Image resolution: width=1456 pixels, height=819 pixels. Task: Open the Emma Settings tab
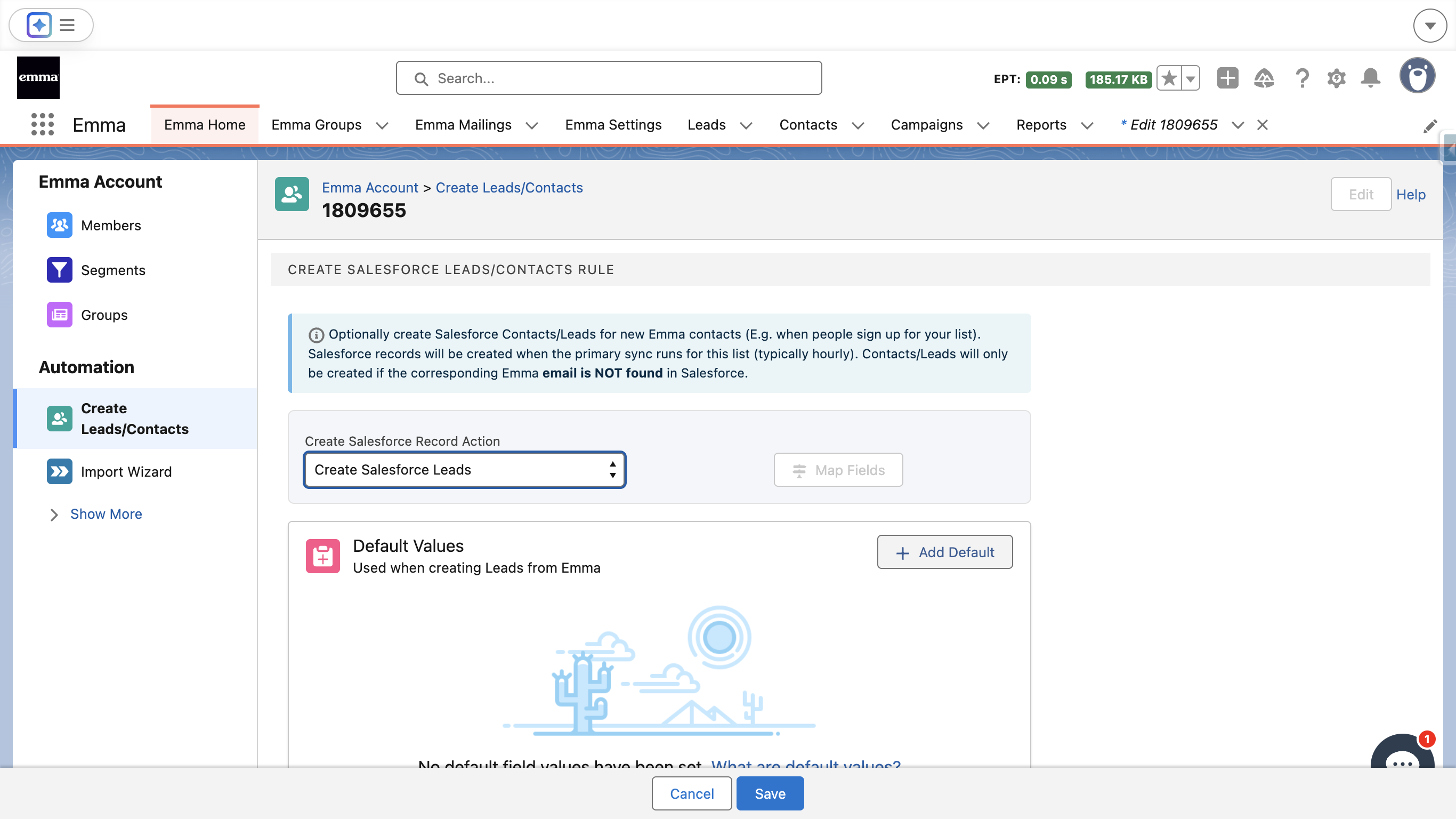(613, 124)
